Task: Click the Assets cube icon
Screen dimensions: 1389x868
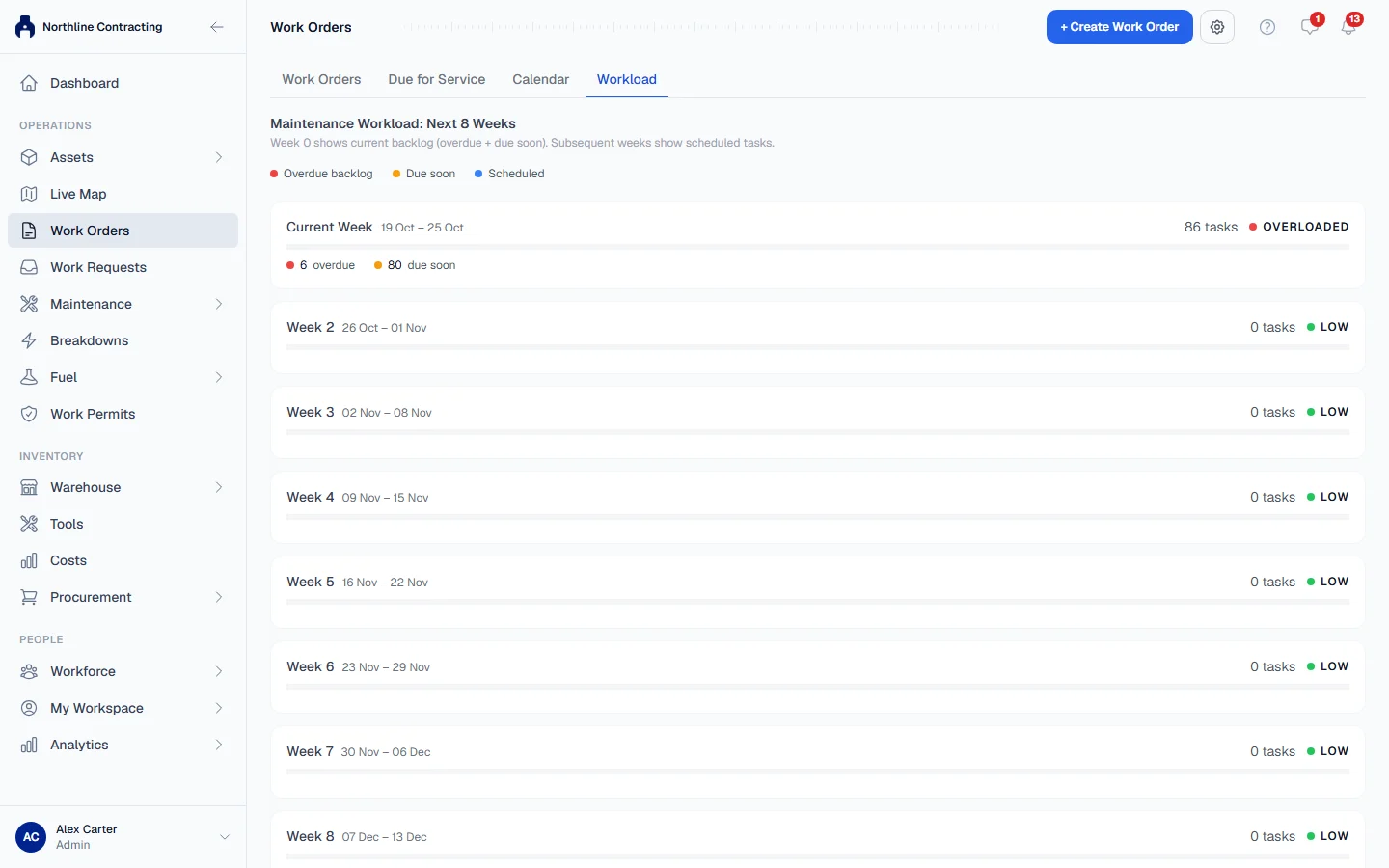Action: point(29,157)
